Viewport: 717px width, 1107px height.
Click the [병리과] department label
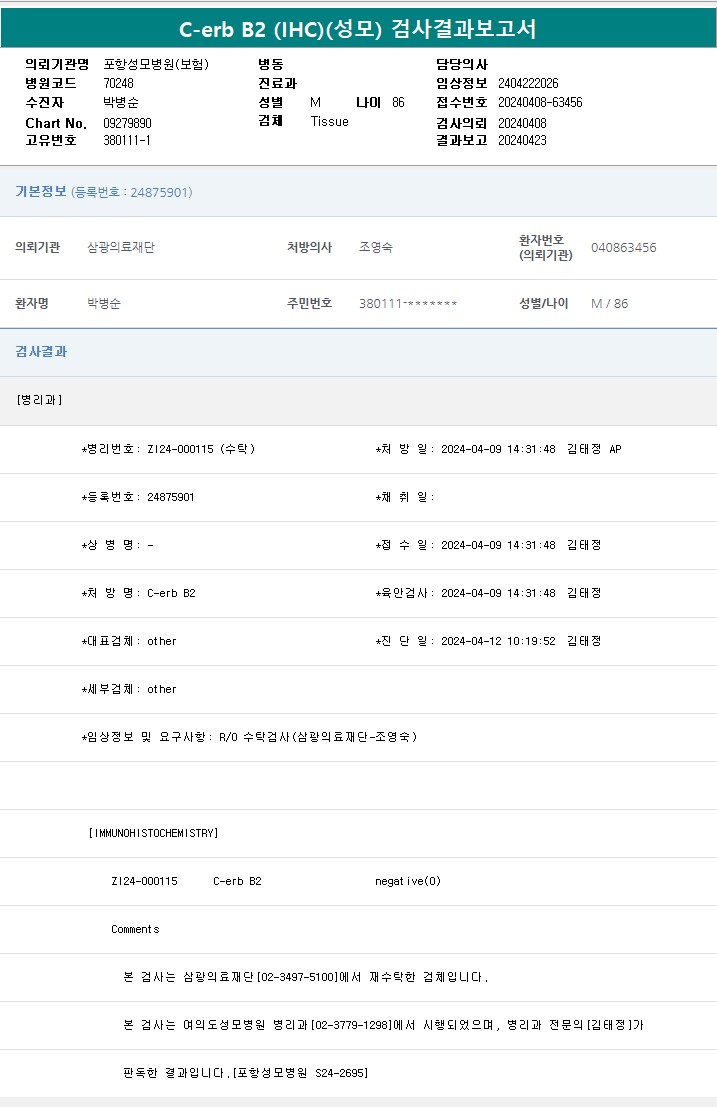pyautogui.click(x=40, y=400)
